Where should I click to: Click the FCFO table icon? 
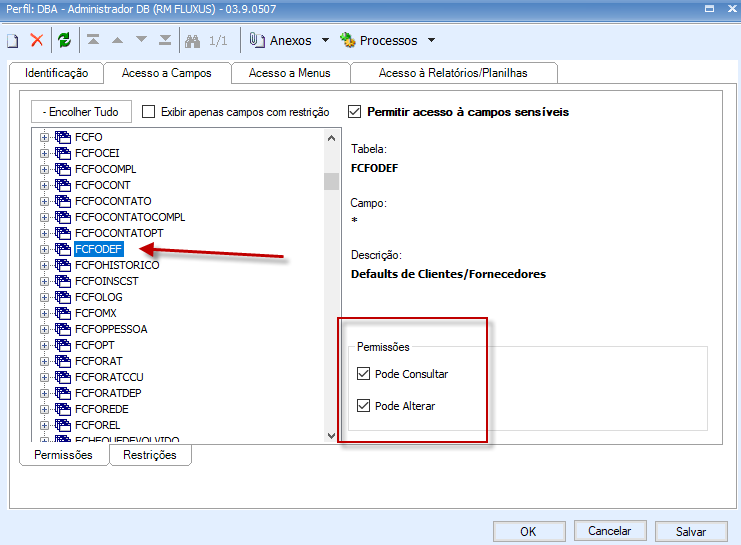click(x=63, y=137)
